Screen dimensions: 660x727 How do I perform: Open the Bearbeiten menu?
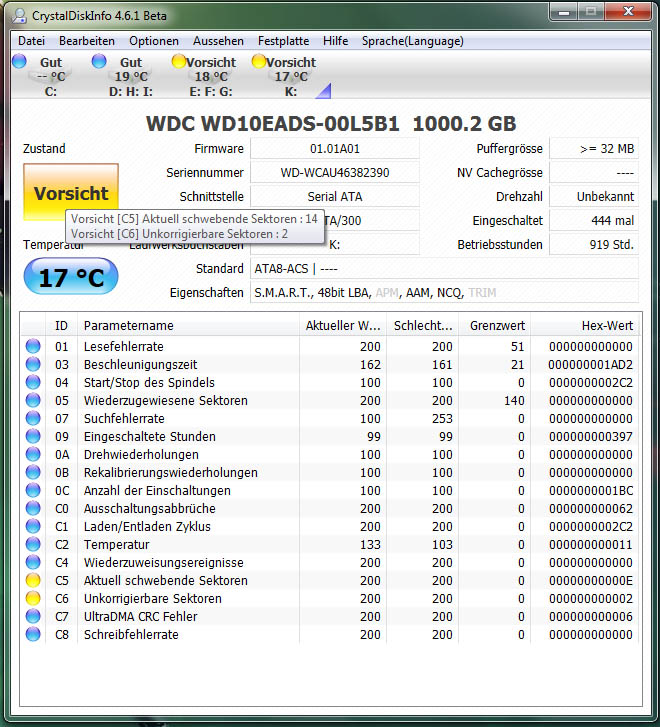click(87, 41)
